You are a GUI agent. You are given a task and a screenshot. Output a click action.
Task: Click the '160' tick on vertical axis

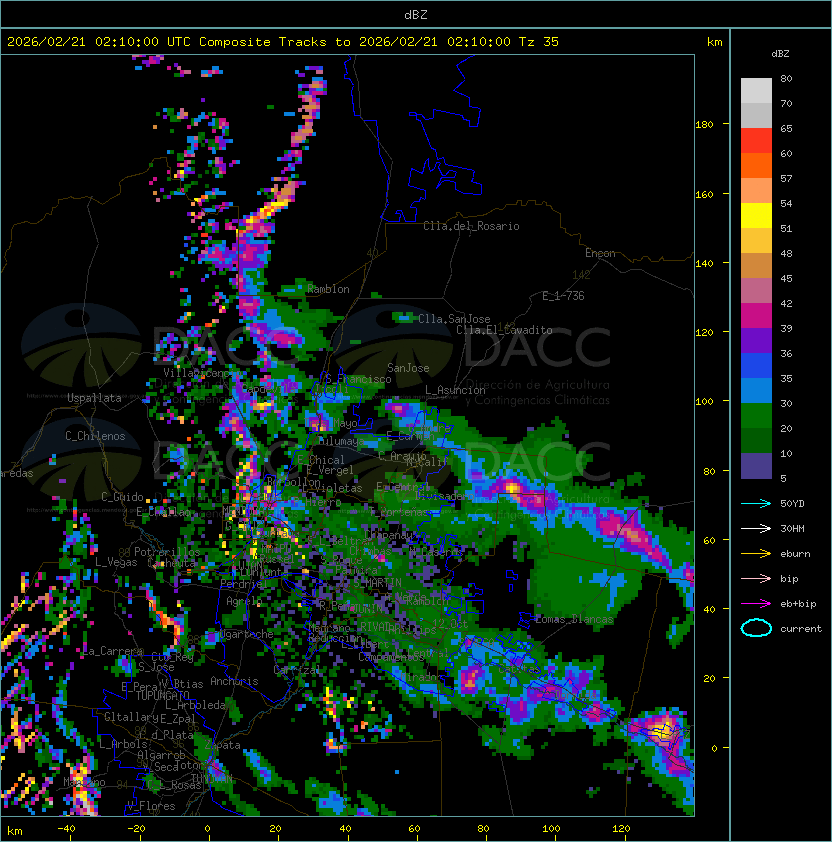click(704, 194)
